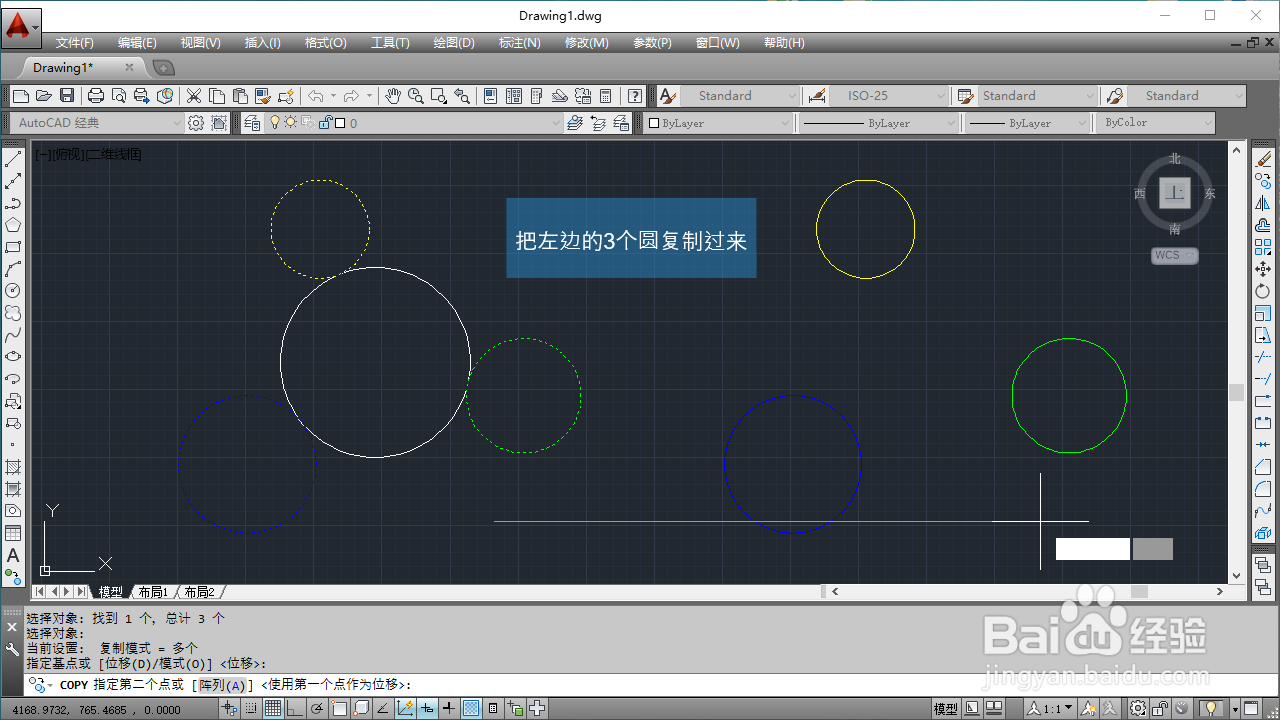Toggle Transparency display in status bar
This screenshot has width=1280, height=720.
tap(471, 709)
